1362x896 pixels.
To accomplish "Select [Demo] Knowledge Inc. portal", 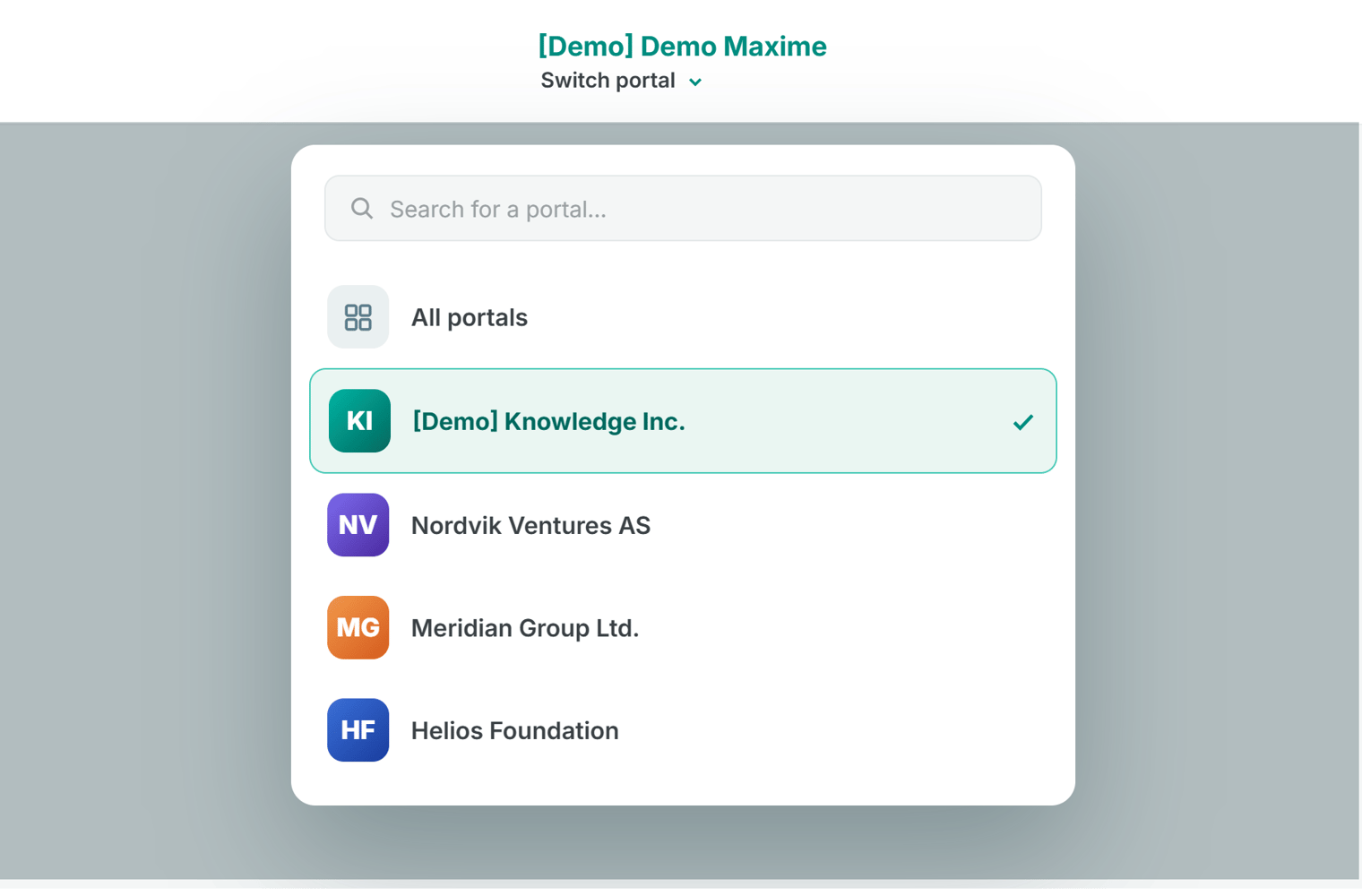I will coord(683,421).
